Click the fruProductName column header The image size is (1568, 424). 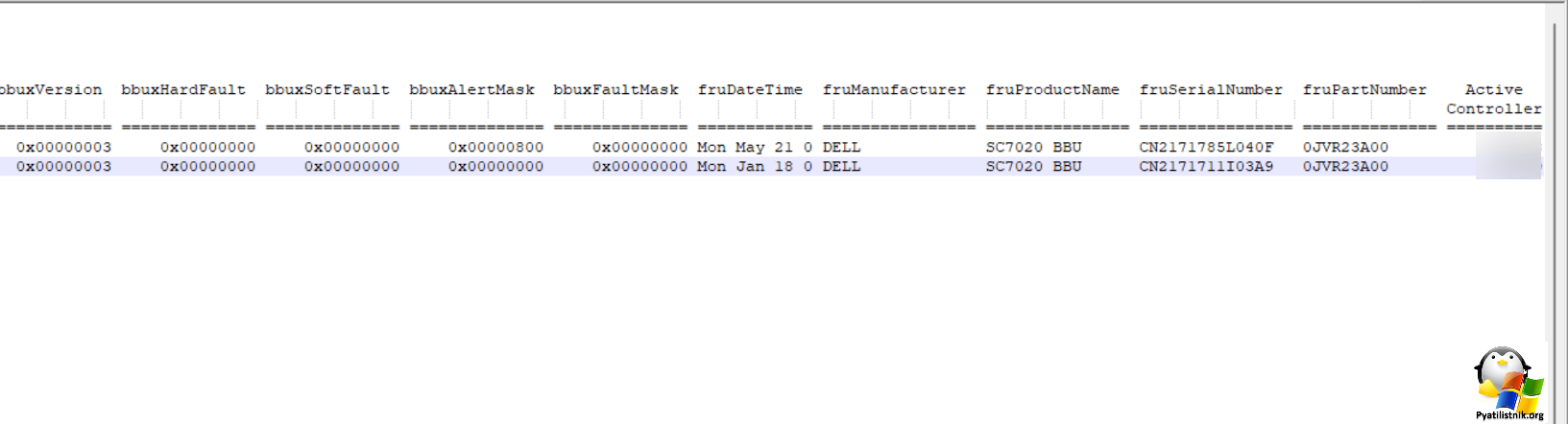point(1052,89)
